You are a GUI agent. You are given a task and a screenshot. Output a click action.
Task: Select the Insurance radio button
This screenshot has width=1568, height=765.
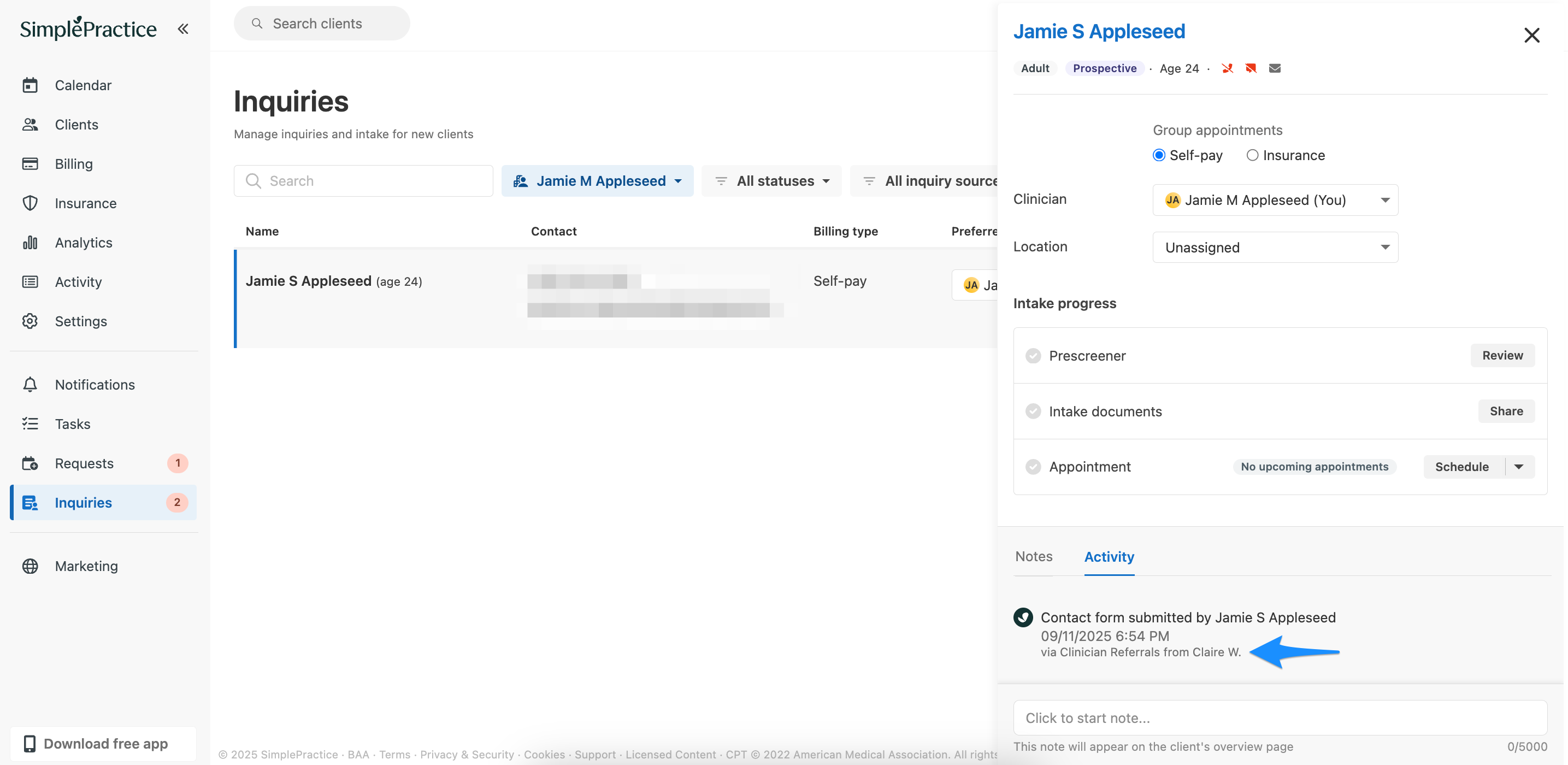[1252, 155]
